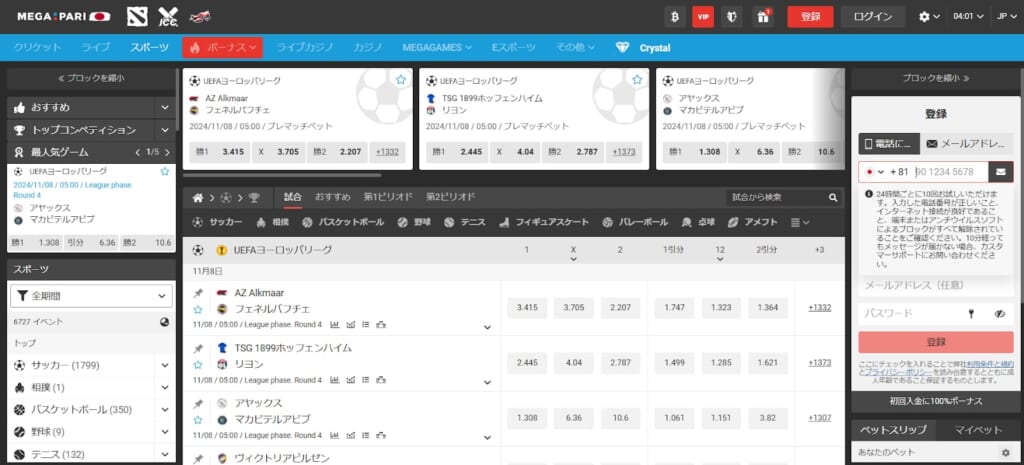1024x465 pixels.
Task: Open the ライブ menu item
Action: pos(95,47)
